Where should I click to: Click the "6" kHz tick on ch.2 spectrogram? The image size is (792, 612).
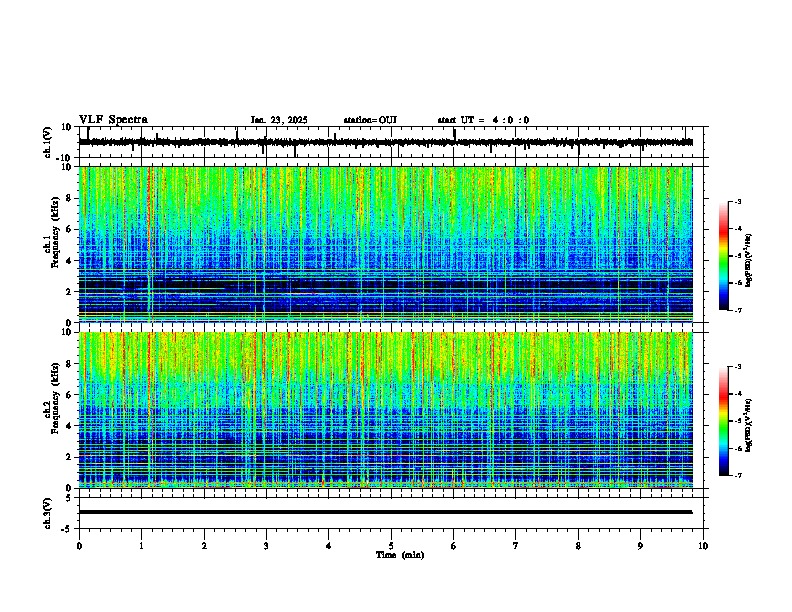coord(71,395)
